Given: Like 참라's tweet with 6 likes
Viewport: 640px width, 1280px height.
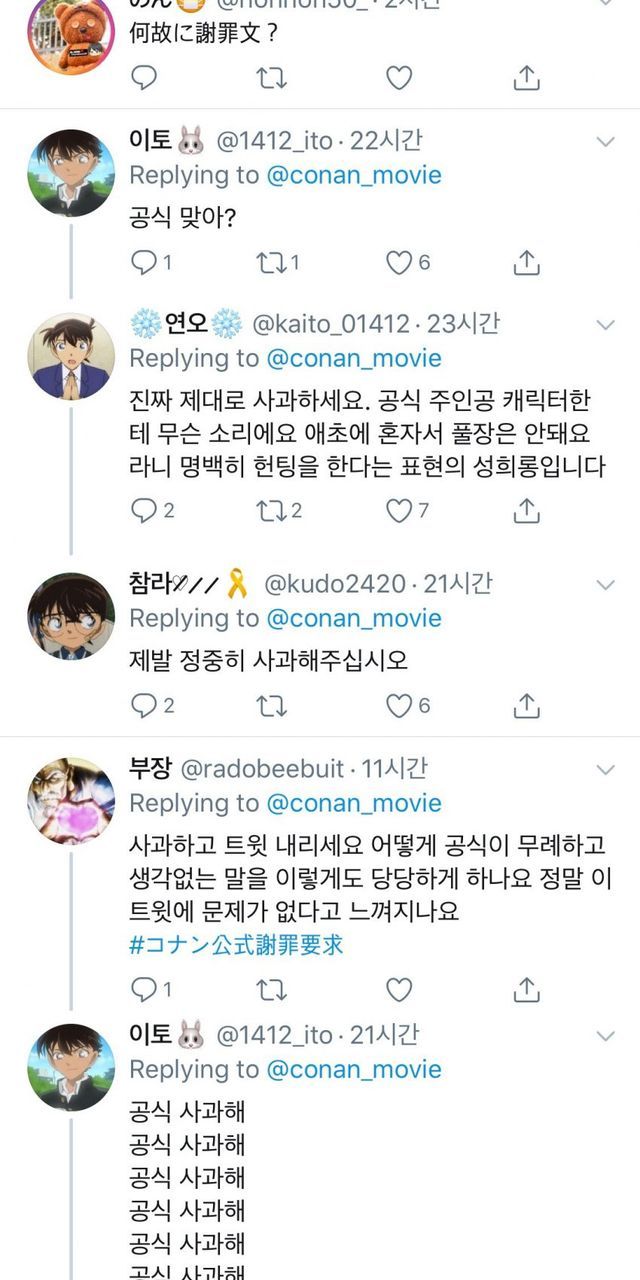Looking at the screenshot, I should click(399, 706).
